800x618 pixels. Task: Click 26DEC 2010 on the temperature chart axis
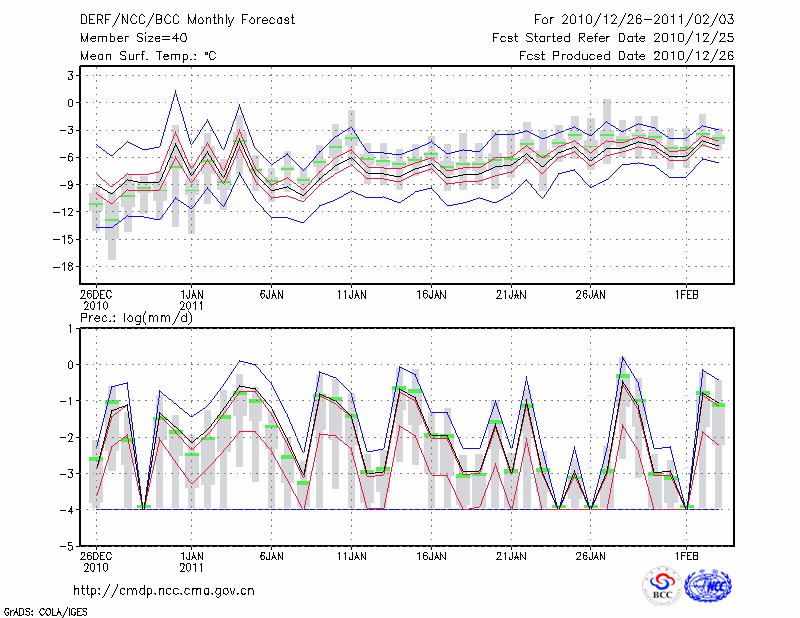point(95,301)
